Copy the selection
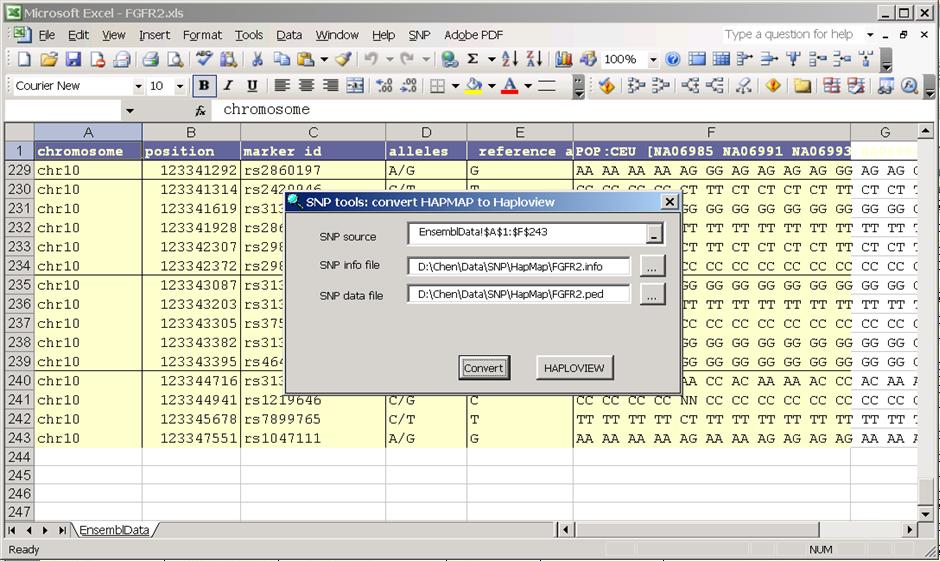 (x=281, y=59)
